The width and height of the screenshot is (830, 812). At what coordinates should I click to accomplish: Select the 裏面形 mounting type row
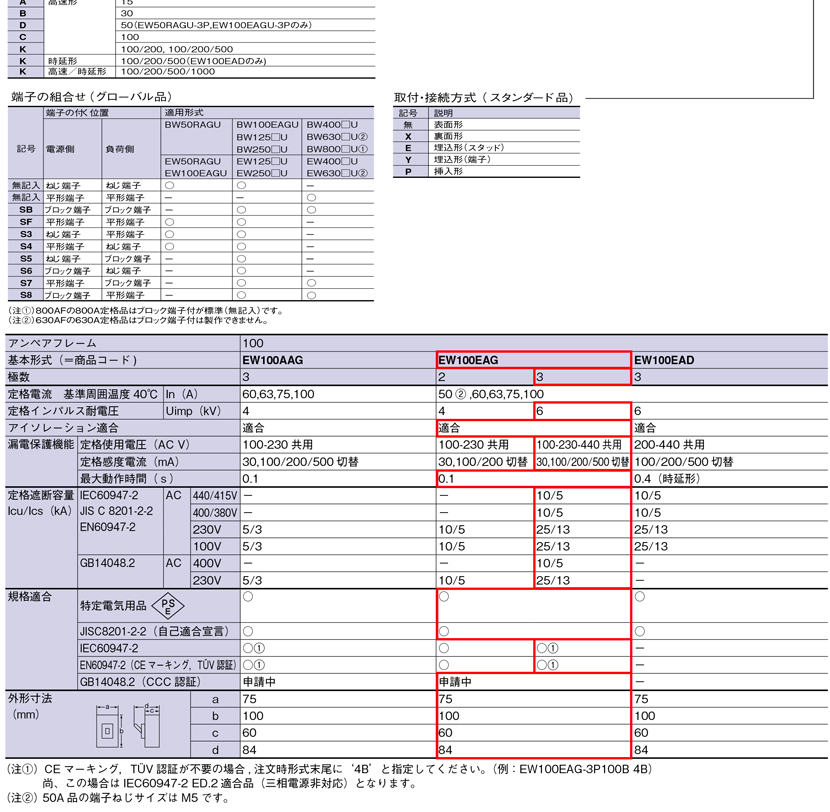point(486,136)
